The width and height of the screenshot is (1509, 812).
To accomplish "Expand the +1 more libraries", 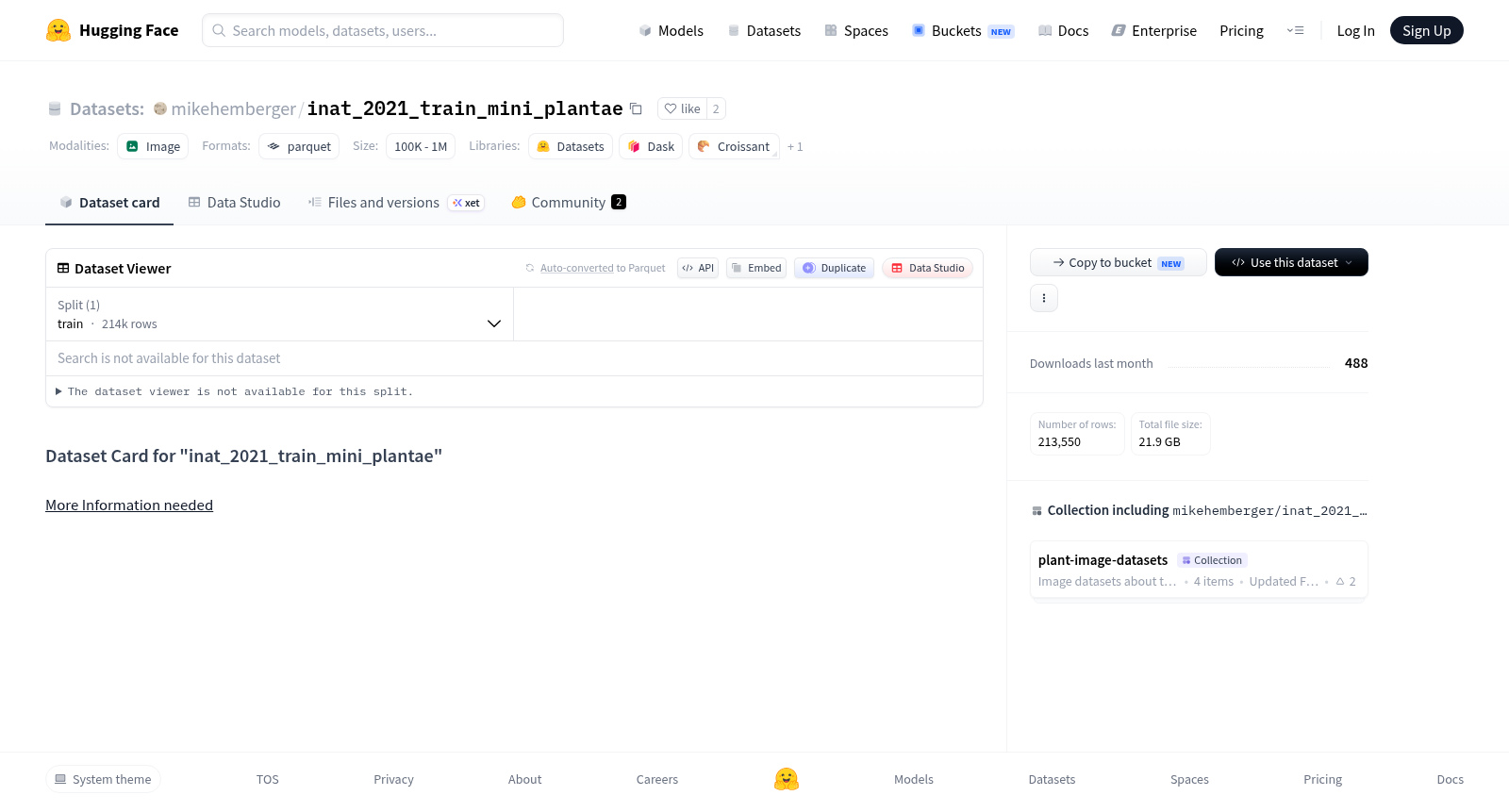I will [x=795, y=146].
